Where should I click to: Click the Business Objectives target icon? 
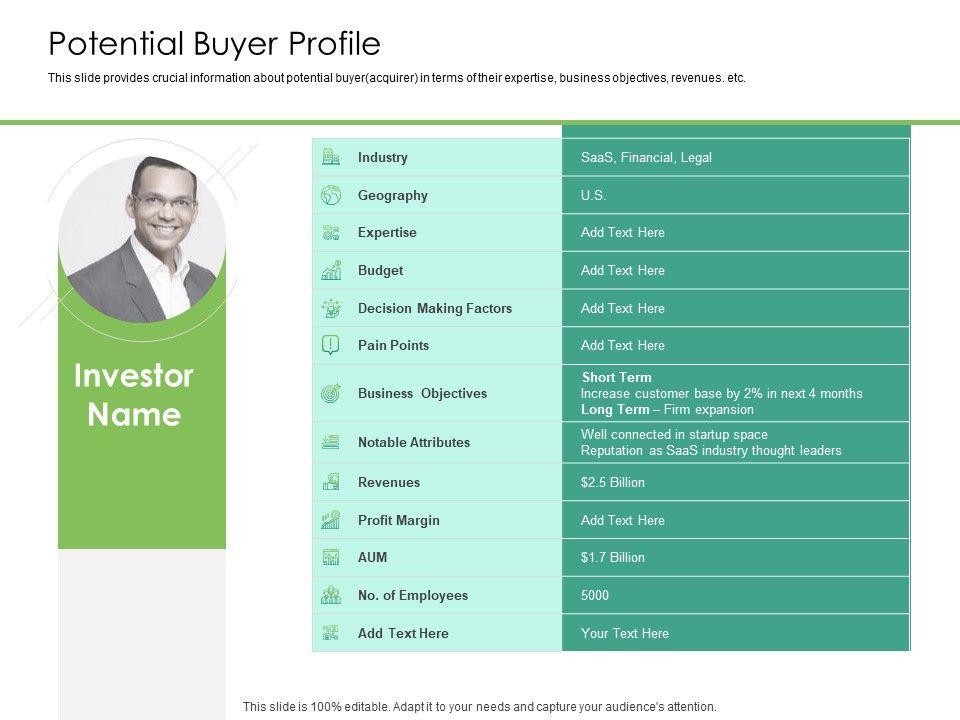point(331,393)
